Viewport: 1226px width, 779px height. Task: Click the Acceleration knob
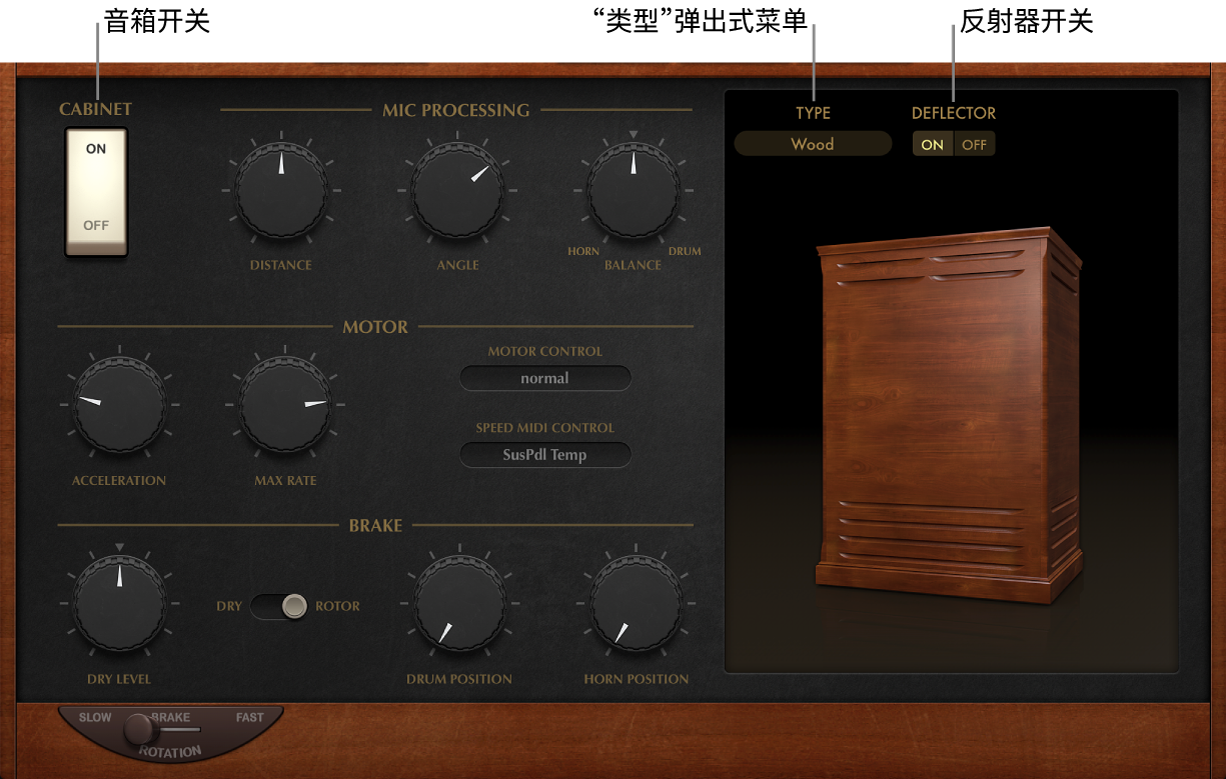pyautogui.click(x=120, y=405)
